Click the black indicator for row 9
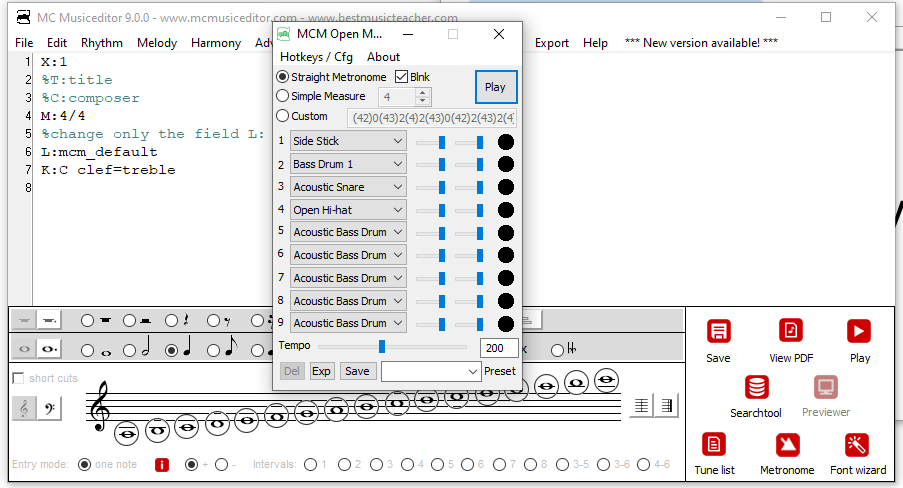 click(x=506, y=324)
